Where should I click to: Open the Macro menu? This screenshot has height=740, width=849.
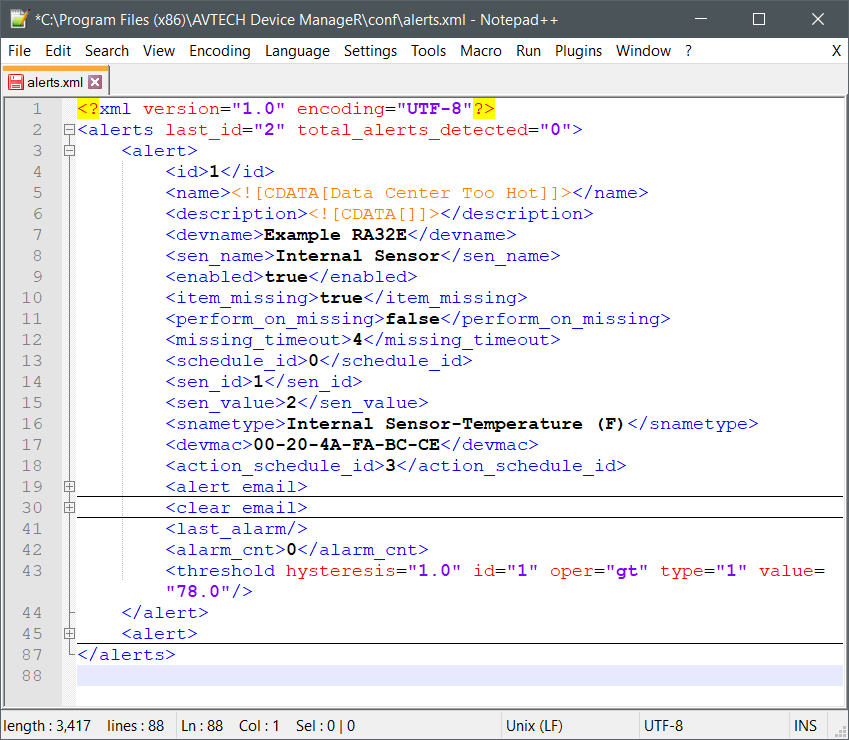pos(481,51)
